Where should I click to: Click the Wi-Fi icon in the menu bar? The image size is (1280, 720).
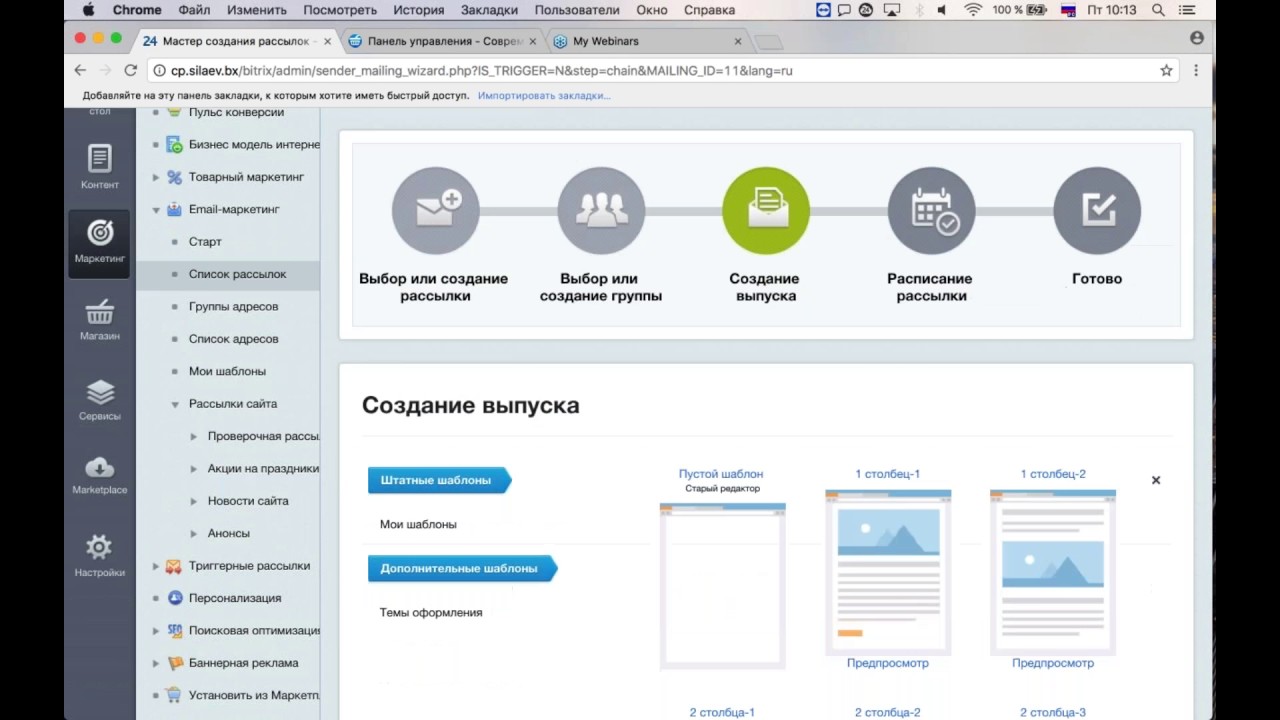coord(973,10)
